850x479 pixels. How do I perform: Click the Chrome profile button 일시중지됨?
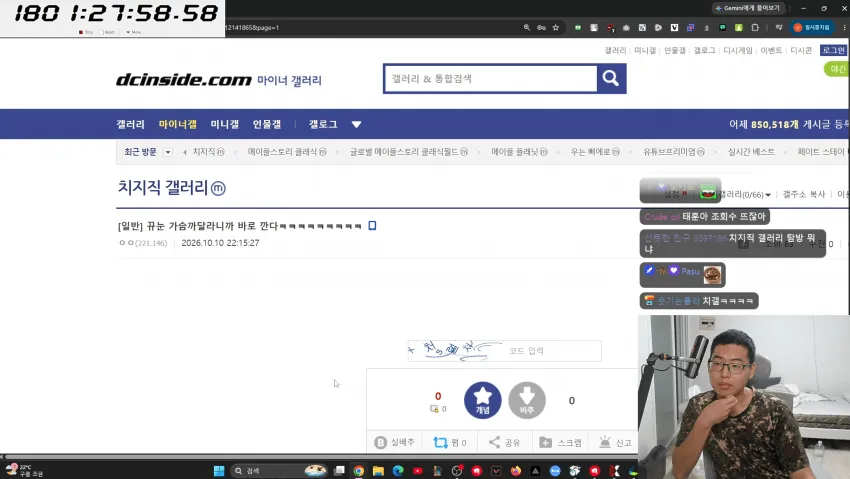pos(812,28)
